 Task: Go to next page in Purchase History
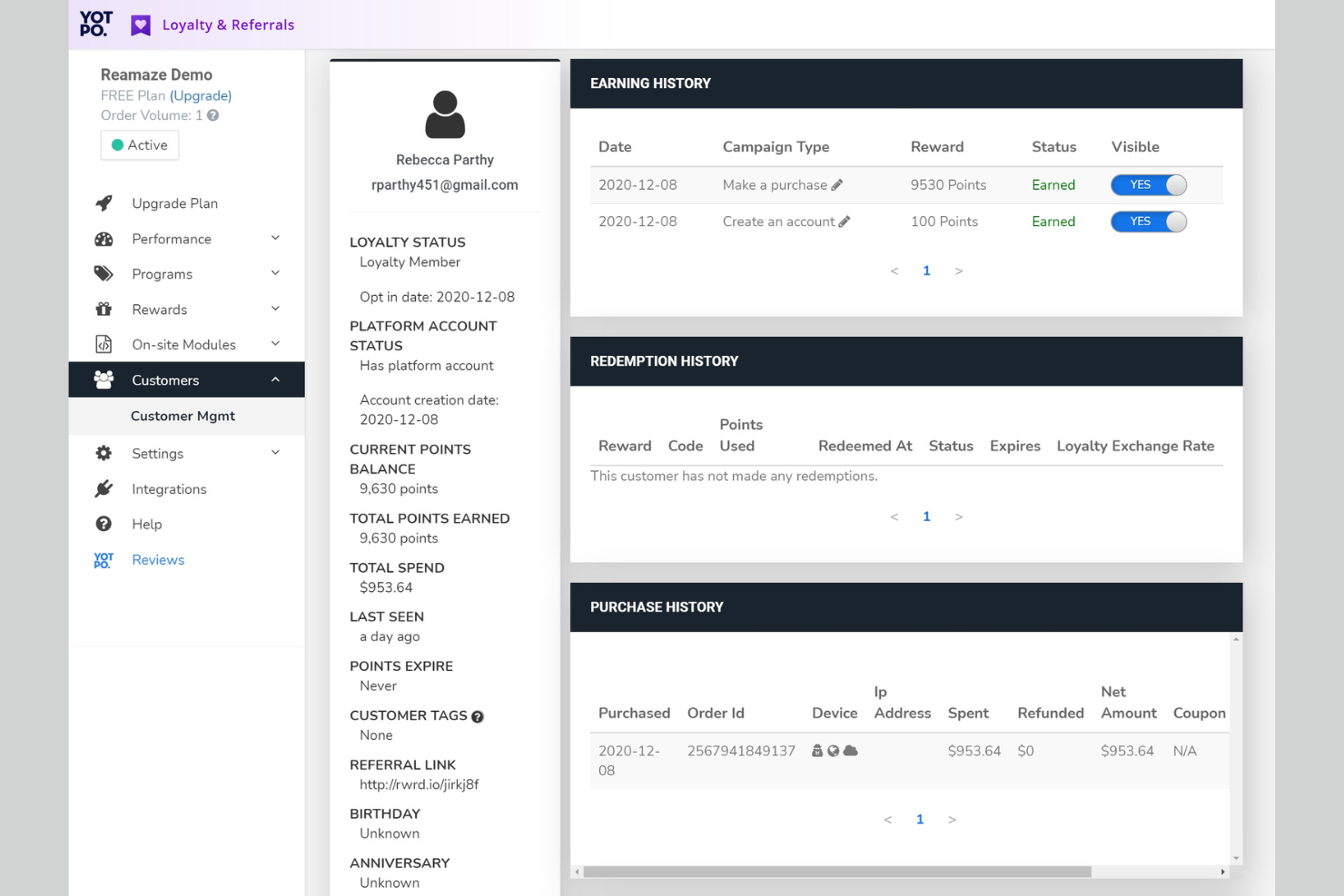952,820
